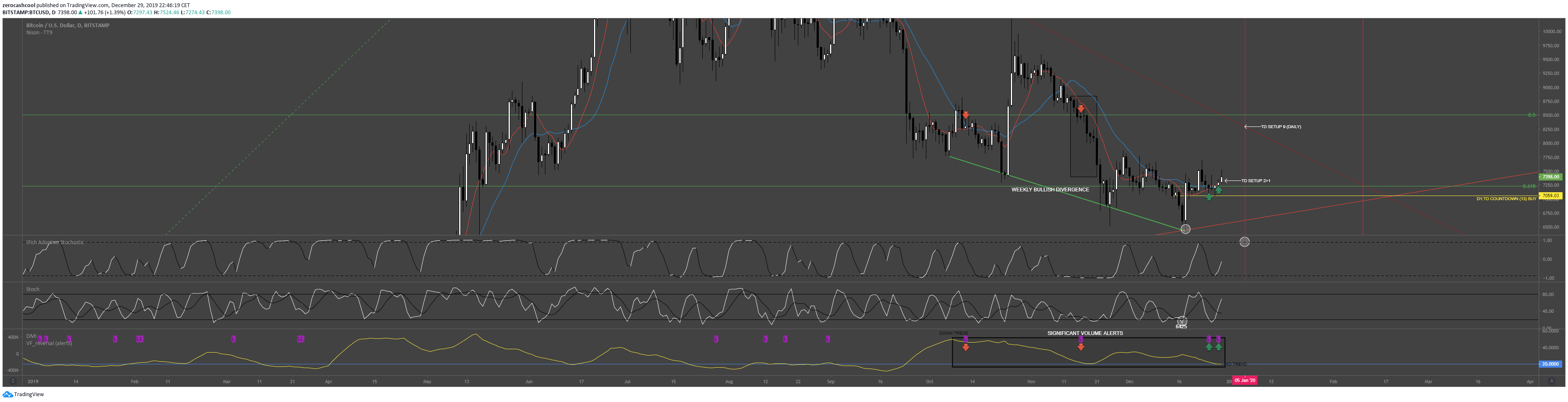Click the 'TD SETUP 9 (DAILY)' annotation

1281,127
